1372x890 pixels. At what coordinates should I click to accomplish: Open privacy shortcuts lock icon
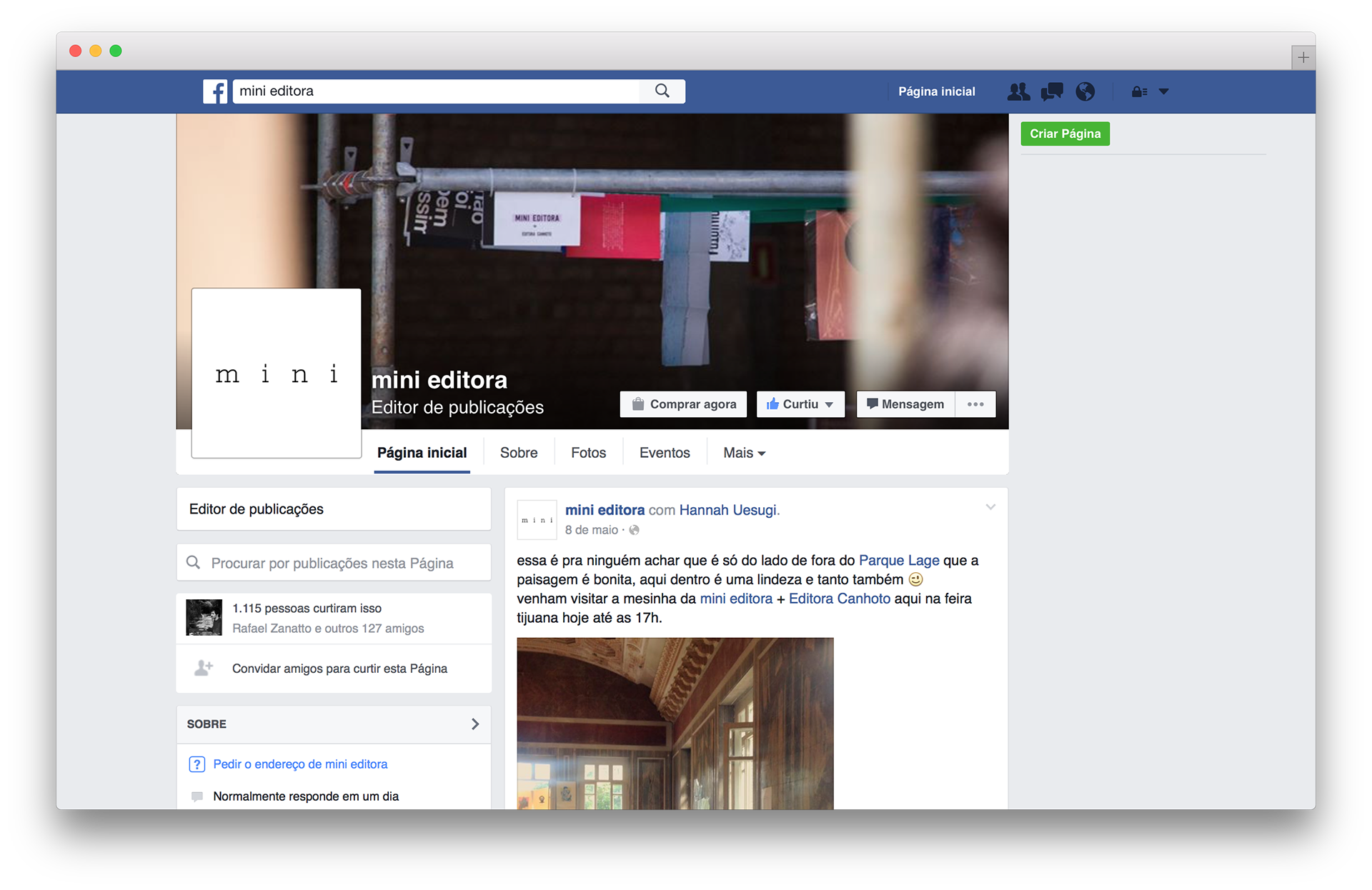(x=1139, y=91)
